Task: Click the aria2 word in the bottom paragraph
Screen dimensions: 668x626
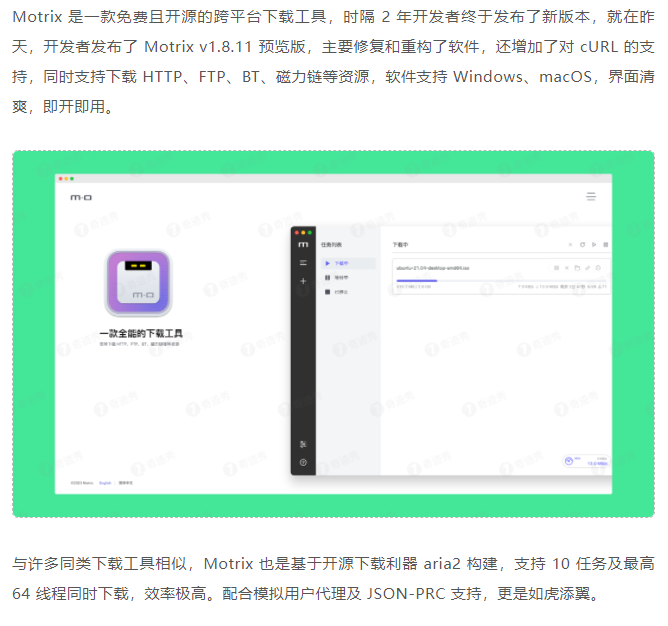Action: coord(442,564)
